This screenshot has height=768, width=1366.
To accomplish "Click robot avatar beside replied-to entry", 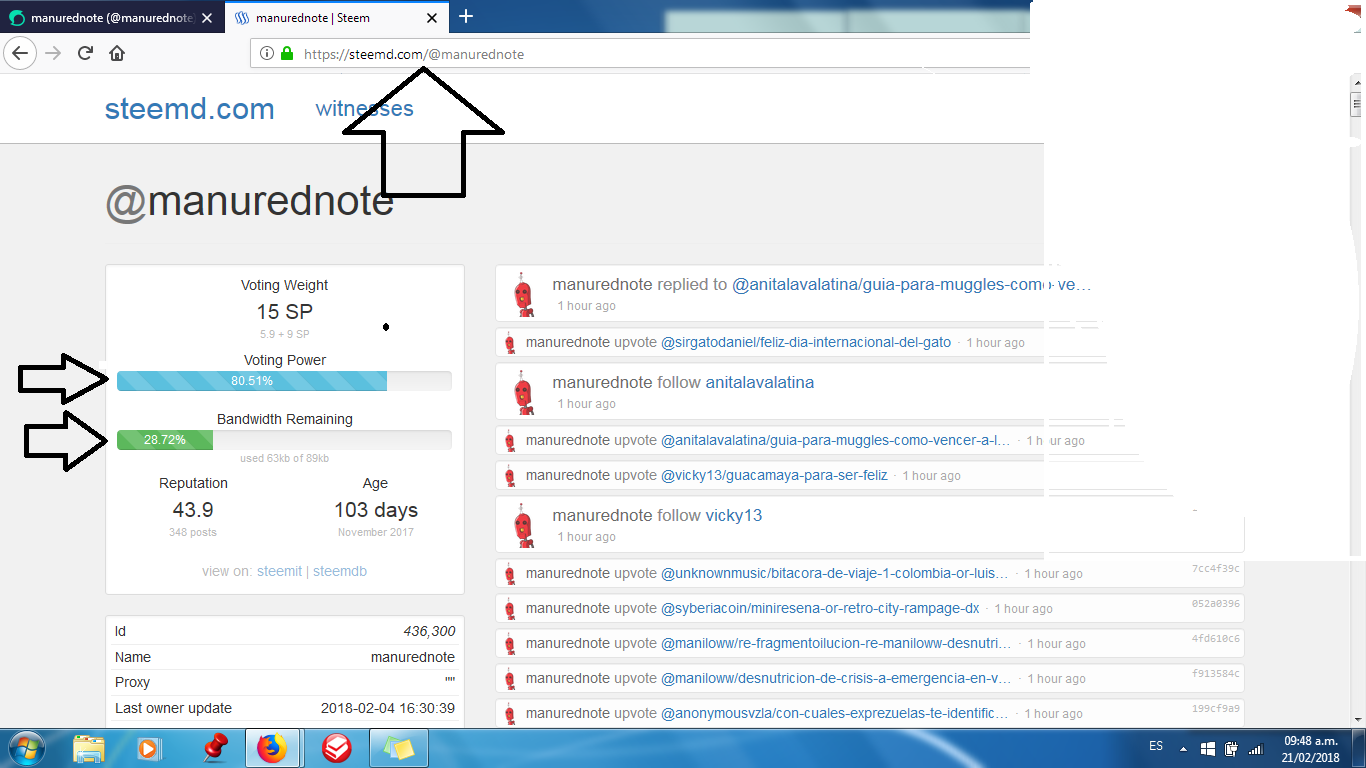I will pyautogui.click(x=523, y=295).
